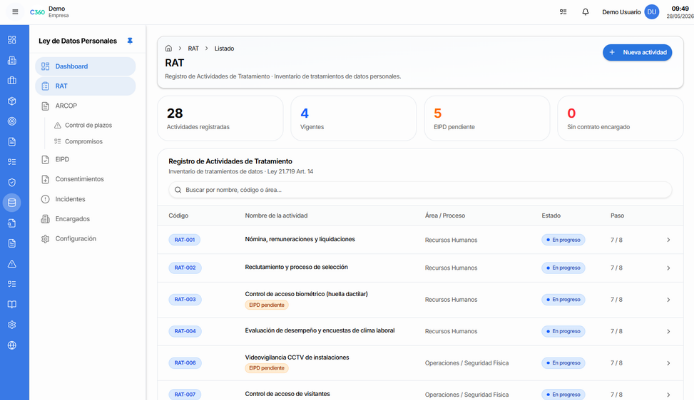Open notifications bell
700x400 pixels.
click(x=585, y=12)
